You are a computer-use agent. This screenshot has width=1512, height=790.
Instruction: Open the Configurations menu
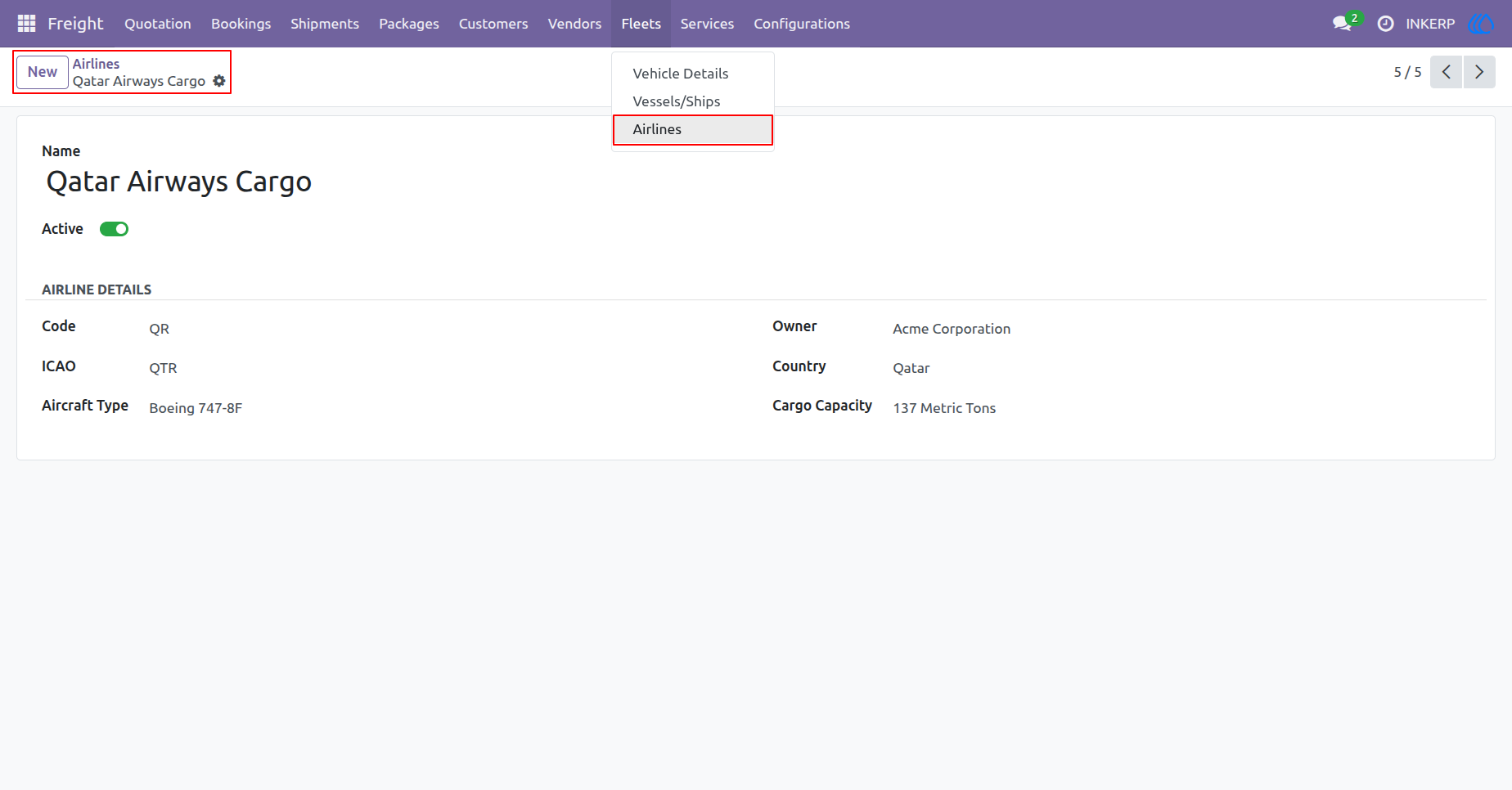tap(802, 24)
